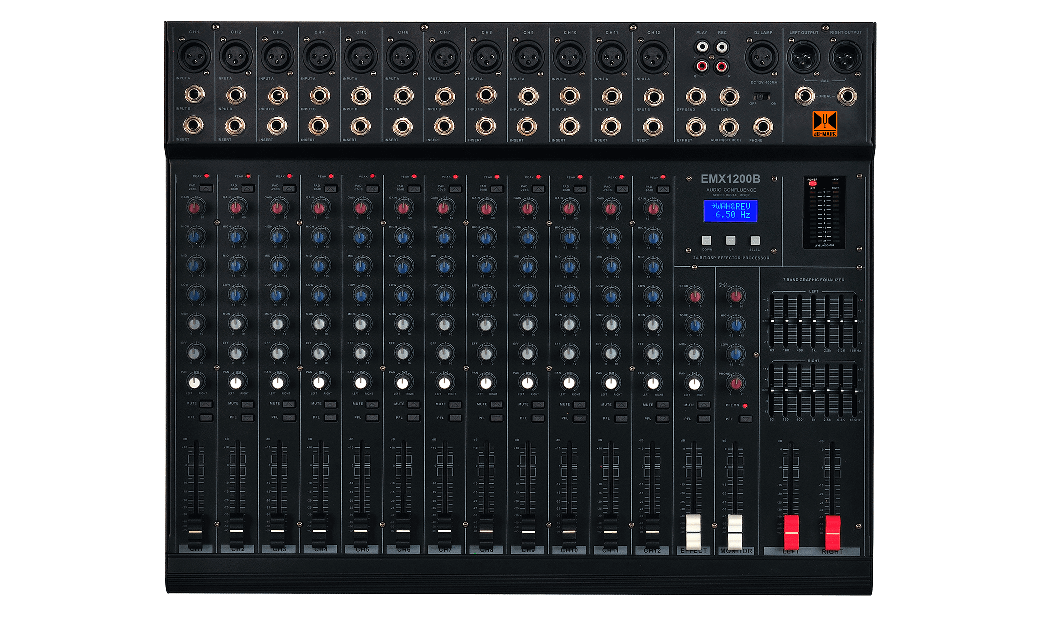Image resolution: width=1042 pixels, height=625 pixels.
Task: Click the CH7 channel fader cap
Action: coord(444,527)
